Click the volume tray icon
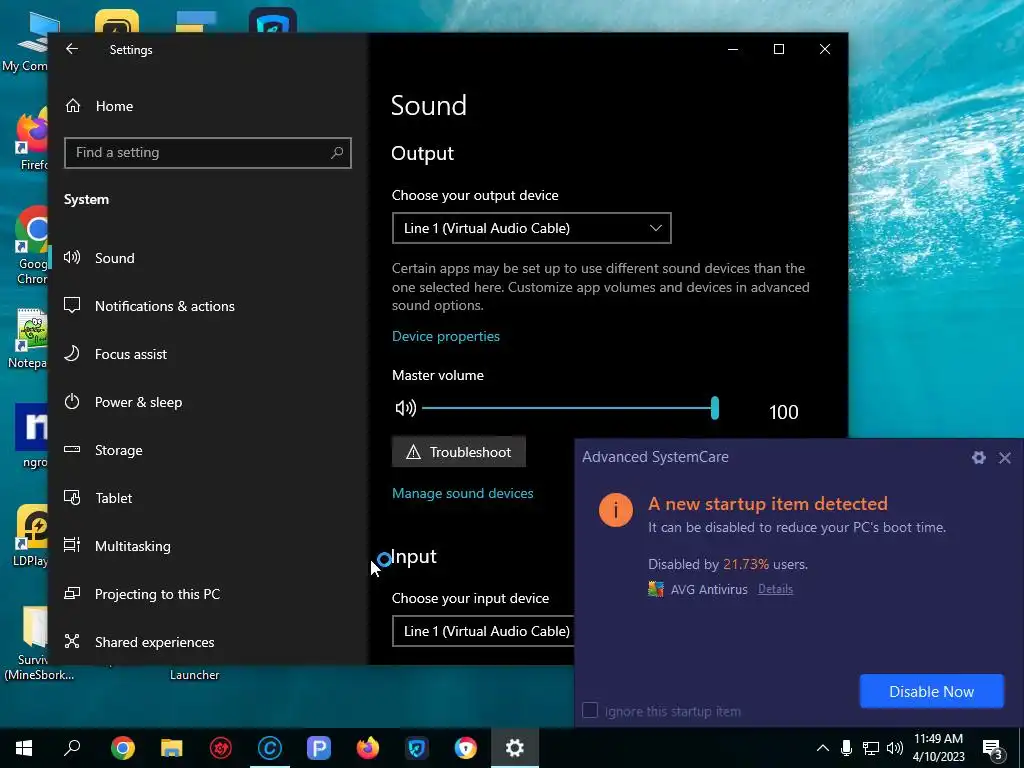The width and height of the screenshot is (1024, 768). coord(895,748)
